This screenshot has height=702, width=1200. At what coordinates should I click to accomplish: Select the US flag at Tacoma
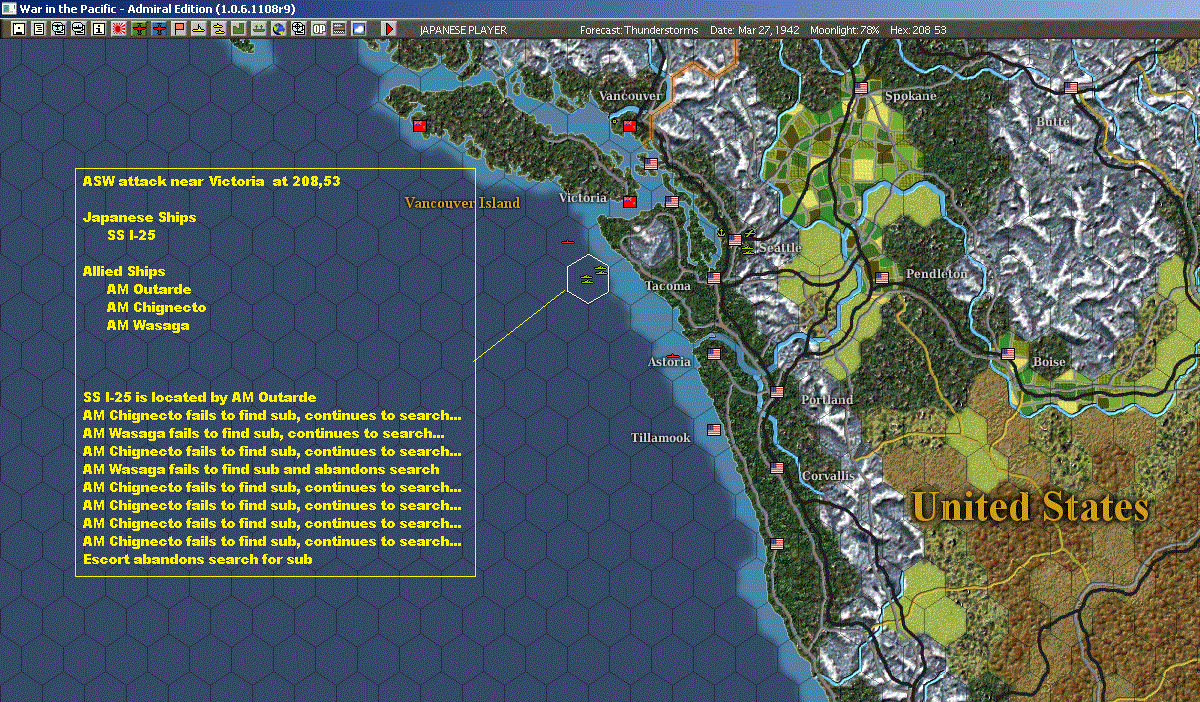[x=714, y=278]
